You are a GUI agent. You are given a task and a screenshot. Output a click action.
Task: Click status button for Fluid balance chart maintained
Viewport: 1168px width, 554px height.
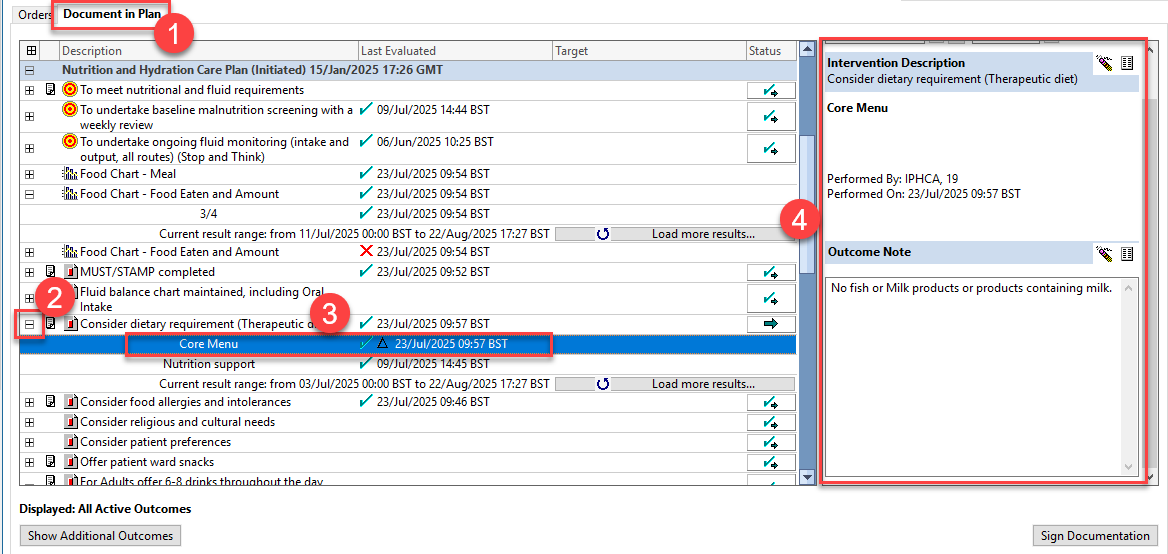(x=771, y=299)
